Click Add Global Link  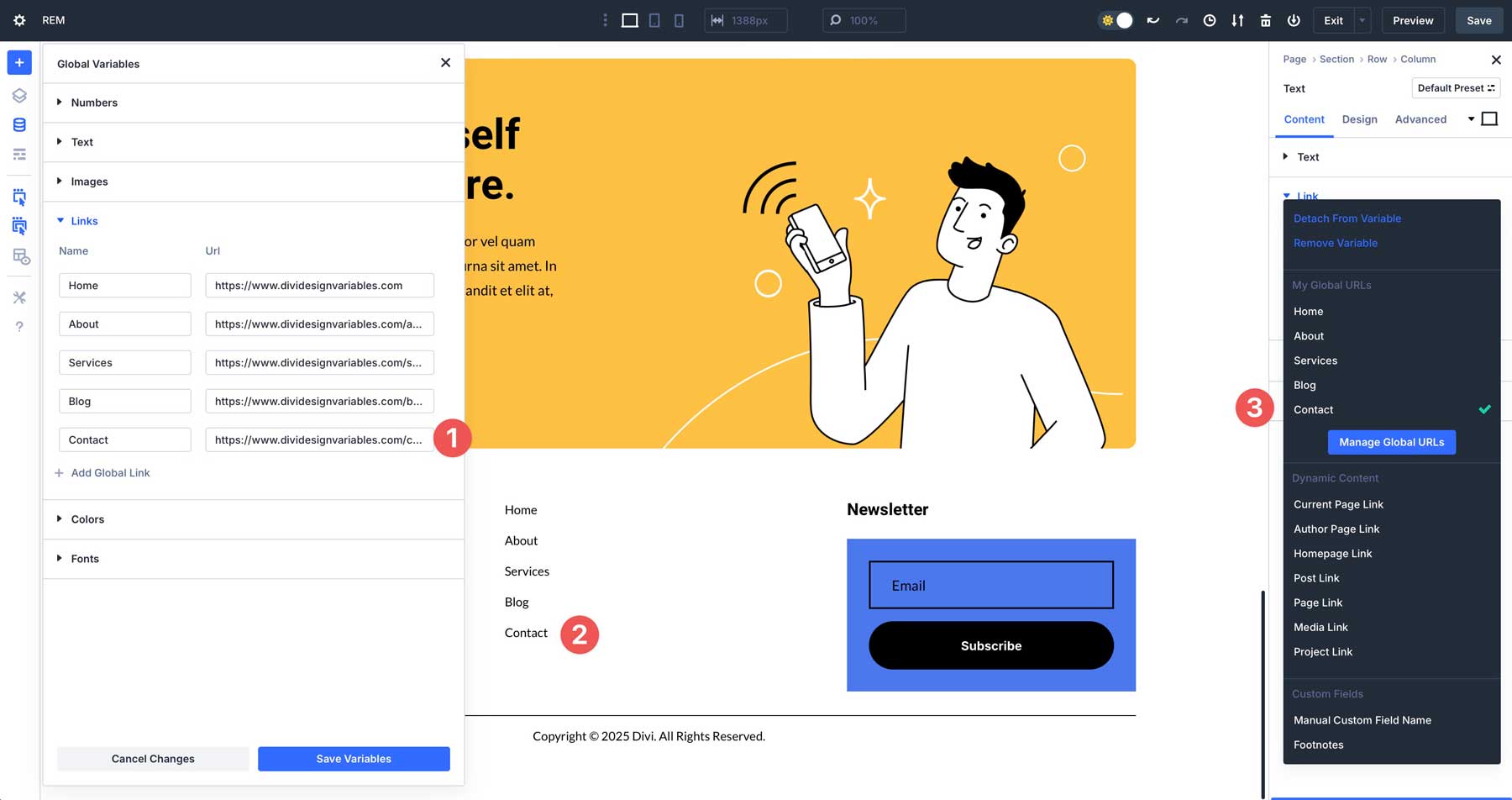click(102, 472)
